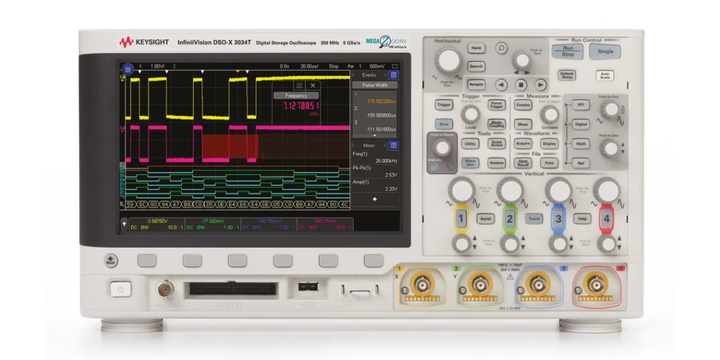Image resolution: width=720 pixels, height=360 pixels.
Task: Click the play backward navigation button
Action: click(x=501, y=84)
